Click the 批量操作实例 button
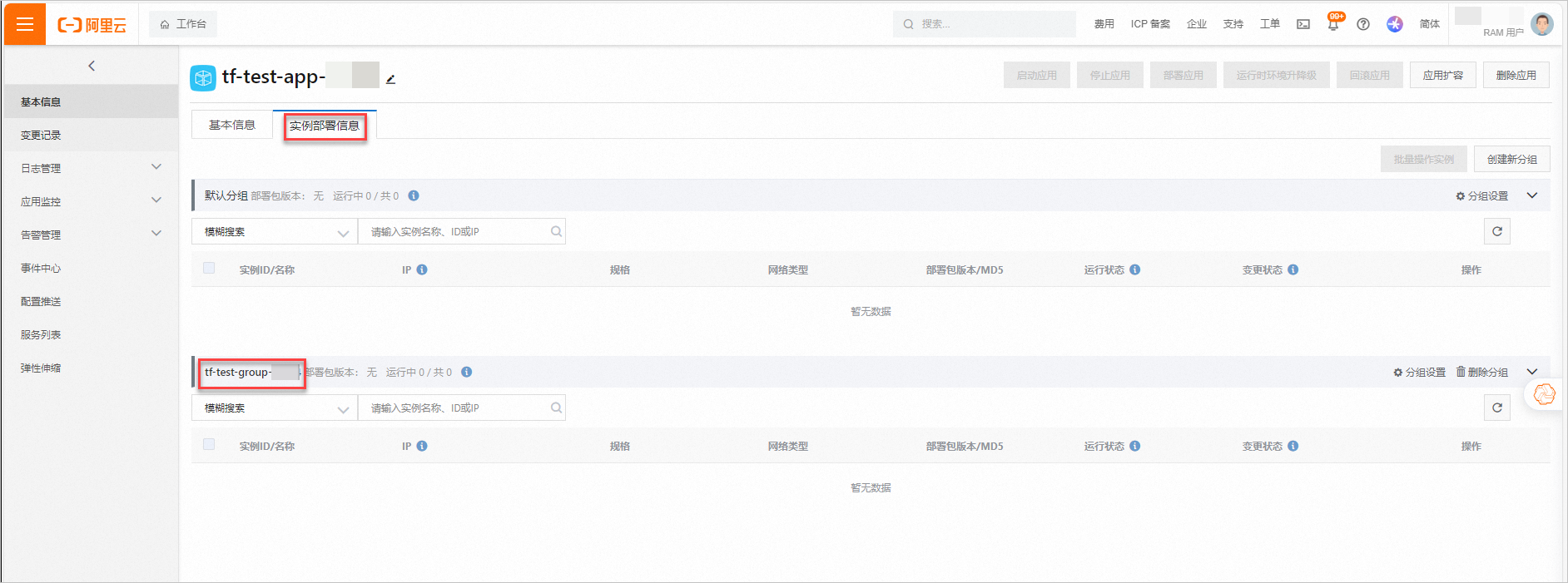Viewport: 1568px width, 583px height. [x=1424, y=159]
